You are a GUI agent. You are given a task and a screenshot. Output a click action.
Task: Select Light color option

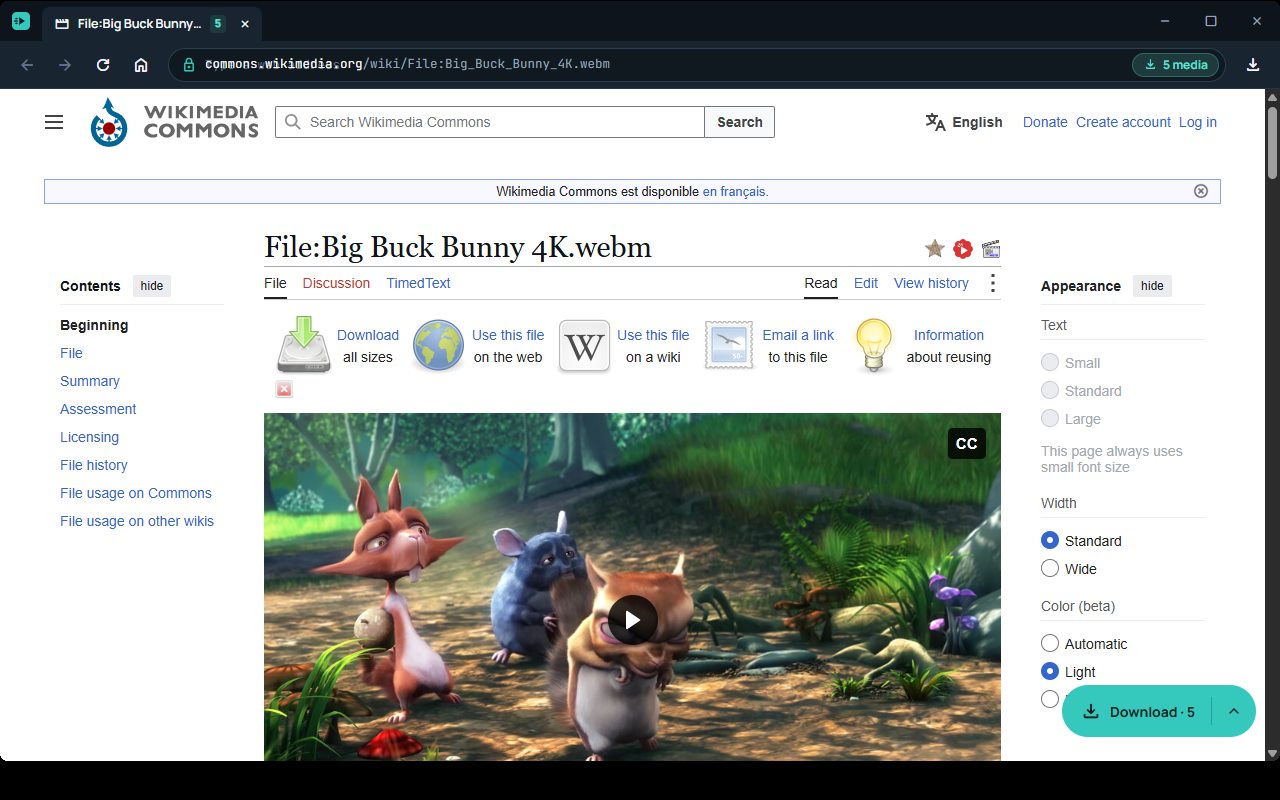pyautogui.click(x=1050, y=671)
